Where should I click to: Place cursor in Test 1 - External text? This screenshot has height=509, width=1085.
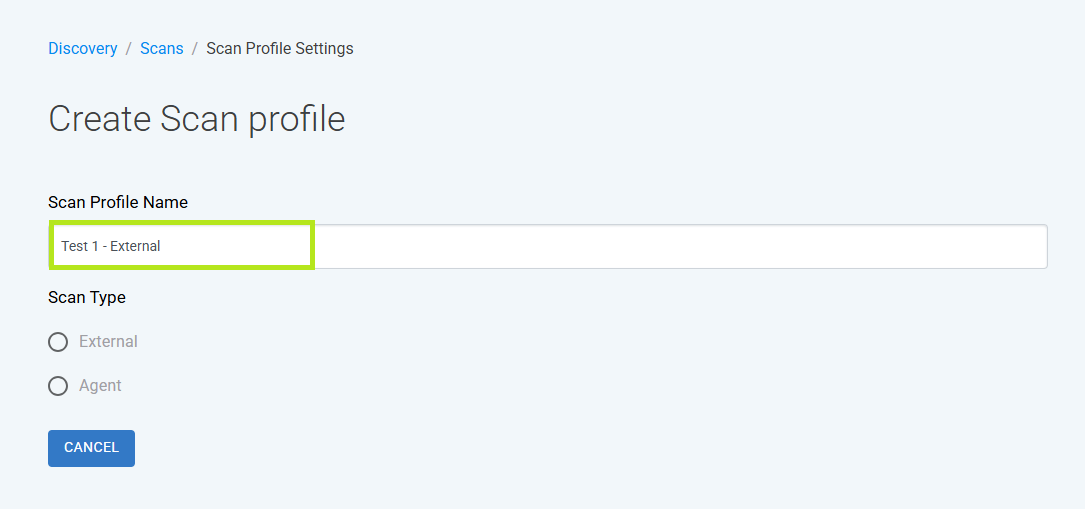(111, 246)
